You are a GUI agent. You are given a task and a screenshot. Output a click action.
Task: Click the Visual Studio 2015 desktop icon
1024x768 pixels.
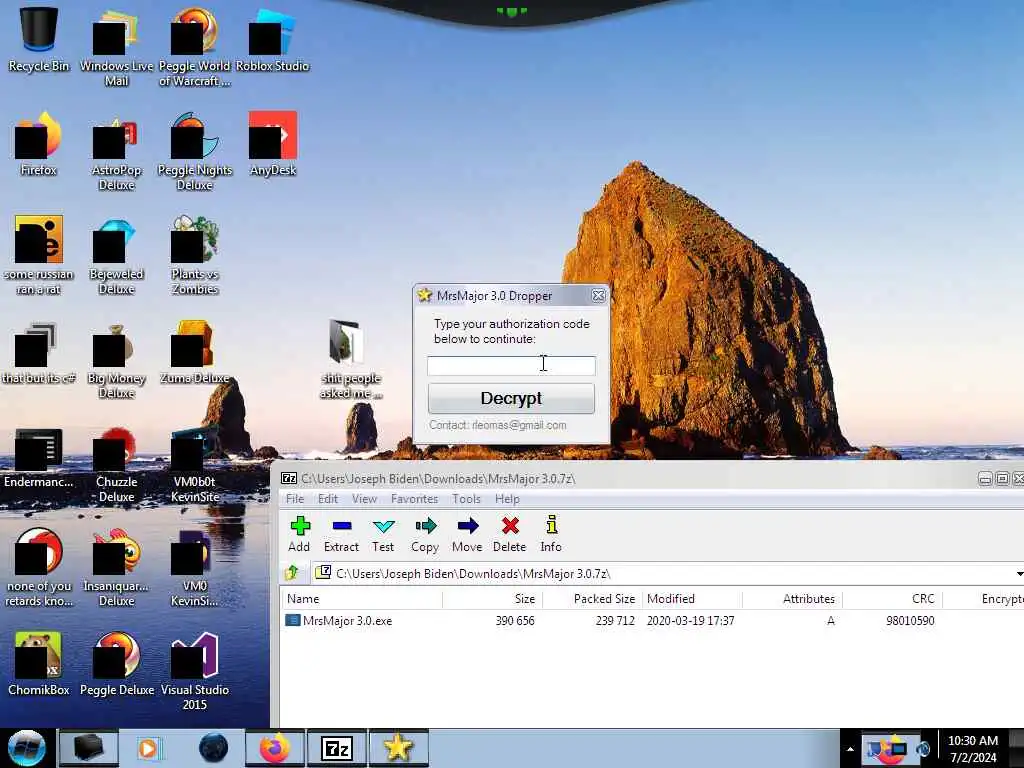(195, 671)
